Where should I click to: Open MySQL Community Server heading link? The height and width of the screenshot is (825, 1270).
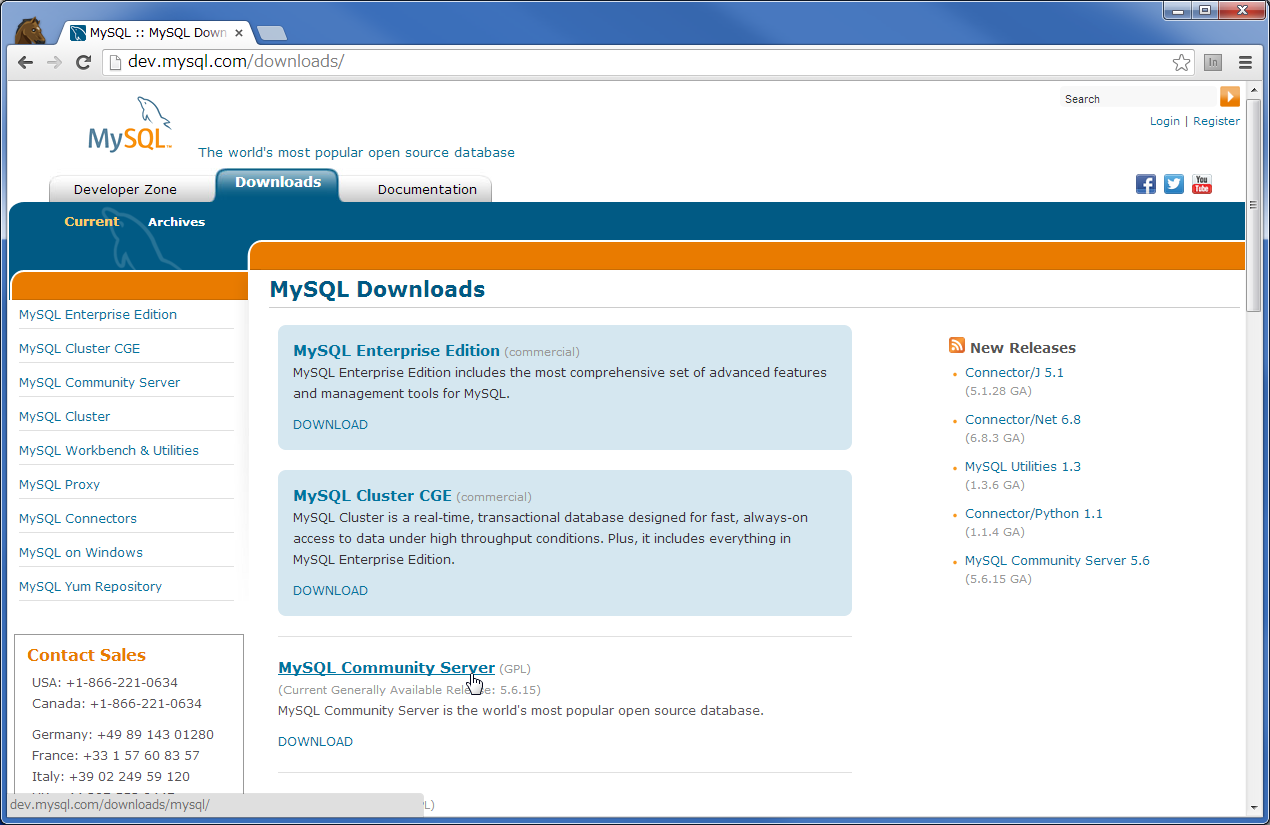tap(386, 667)
